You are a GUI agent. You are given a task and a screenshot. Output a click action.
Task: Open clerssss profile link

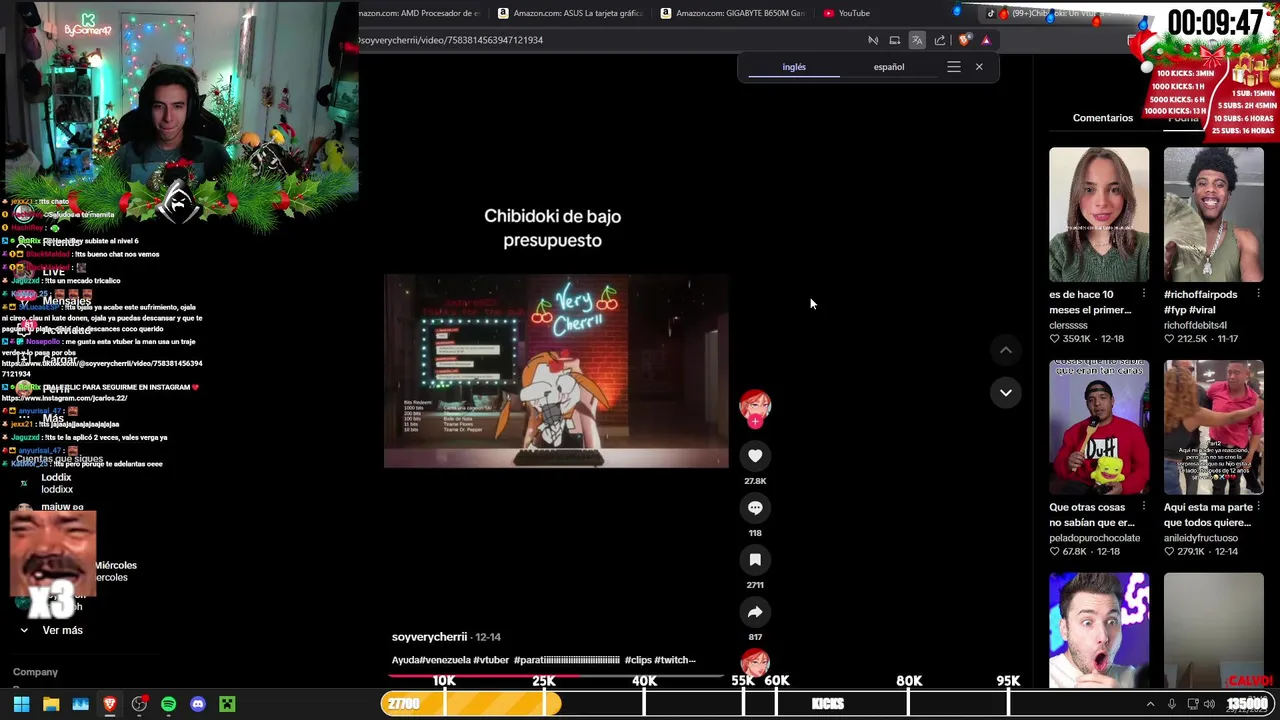pos(1068,325)
